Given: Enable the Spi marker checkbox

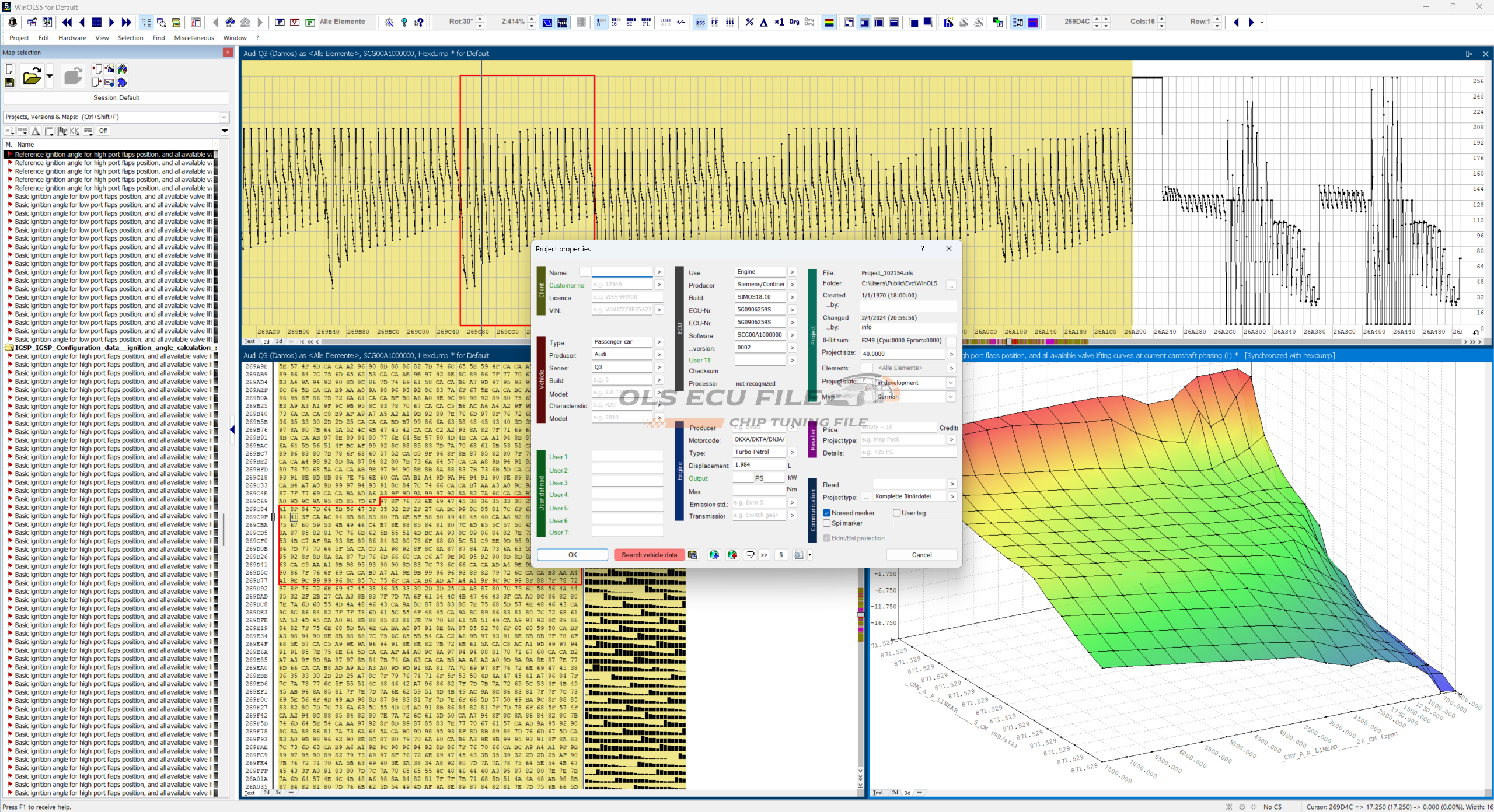Looking at the screenshot, I should tap(827, 523).
